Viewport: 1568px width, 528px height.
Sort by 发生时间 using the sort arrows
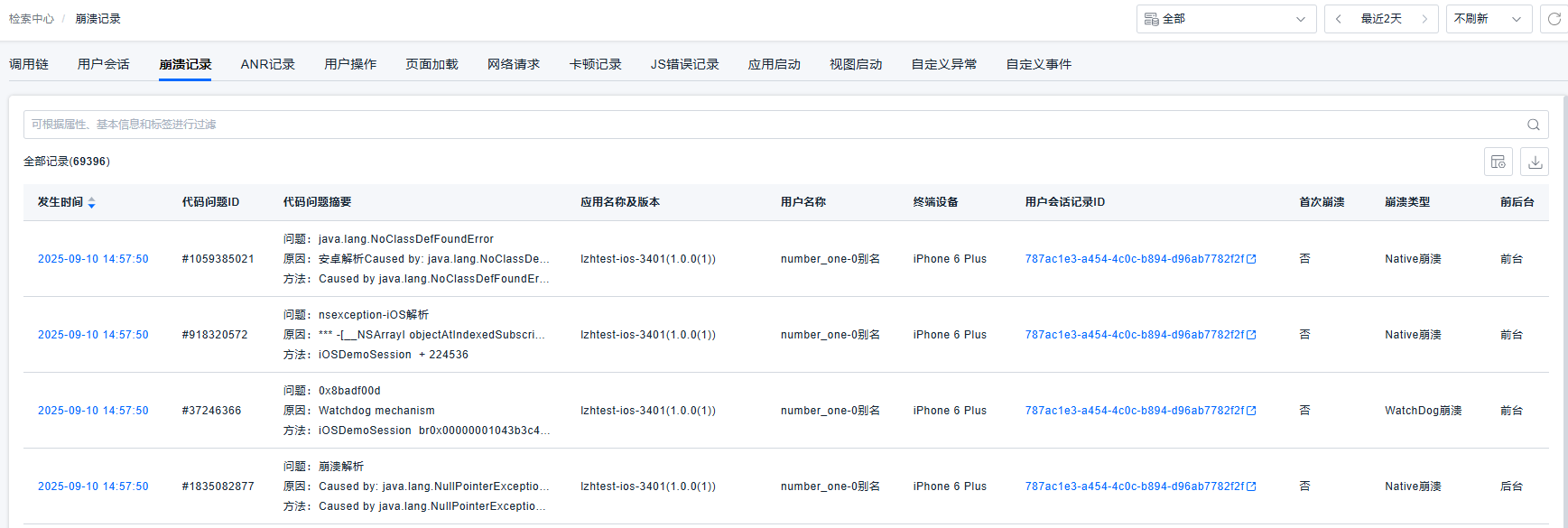point(91,203)
